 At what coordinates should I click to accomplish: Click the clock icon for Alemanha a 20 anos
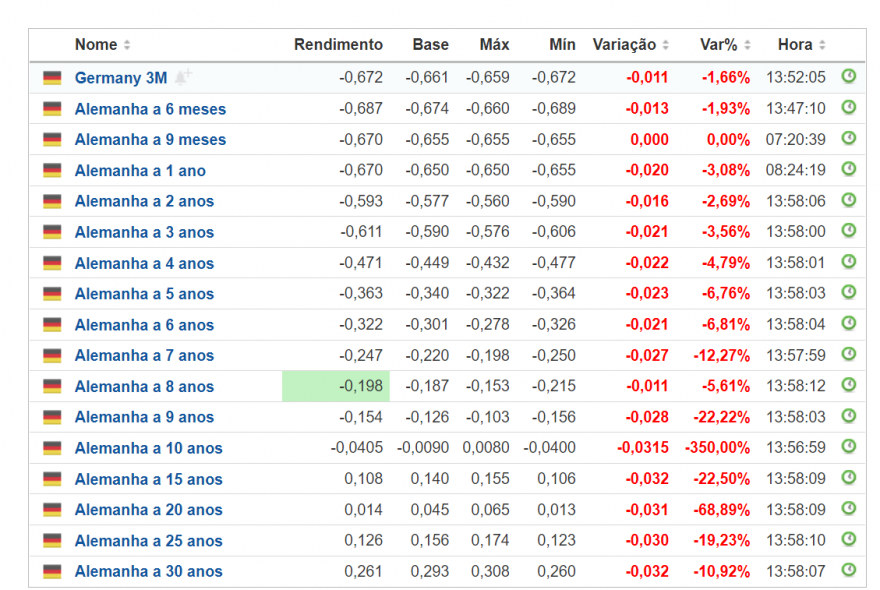point(849,508)
